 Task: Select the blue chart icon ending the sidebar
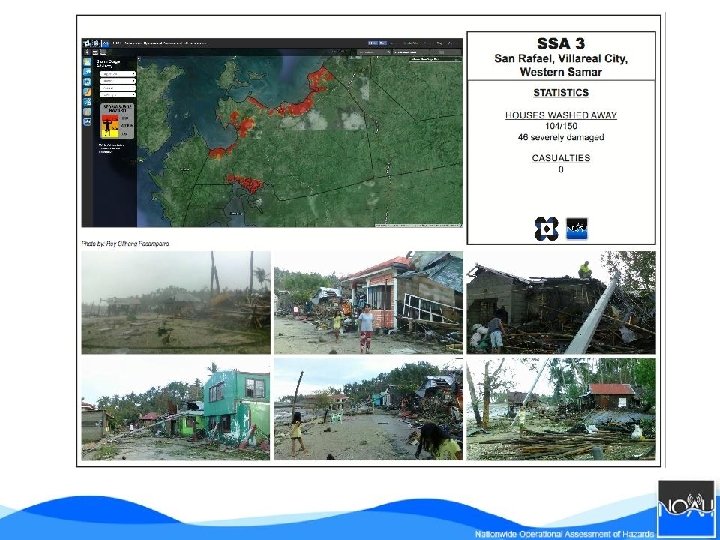coord(87,122)
